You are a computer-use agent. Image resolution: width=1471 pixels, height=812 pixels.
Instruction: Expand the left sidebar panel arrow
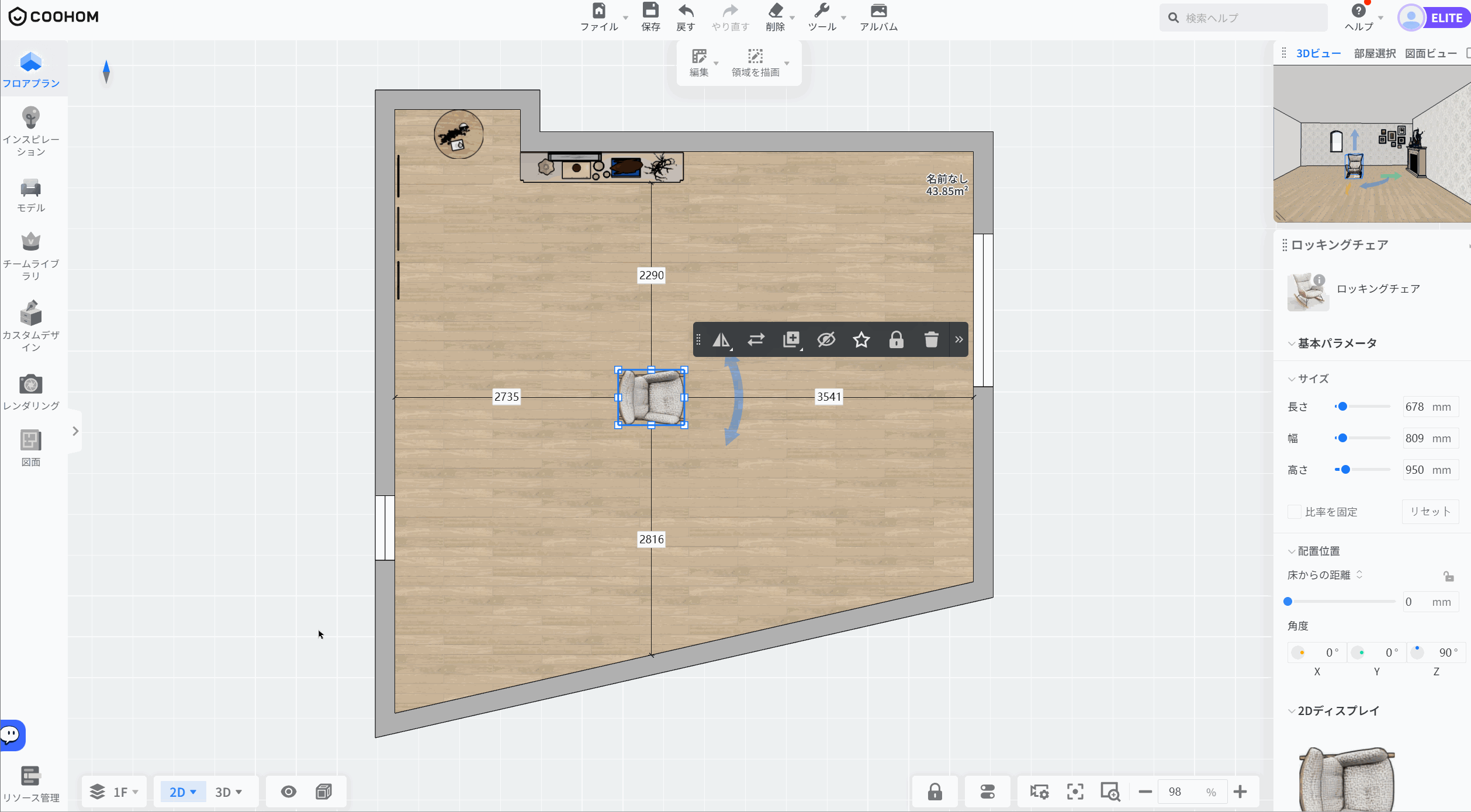click(75, 431)
